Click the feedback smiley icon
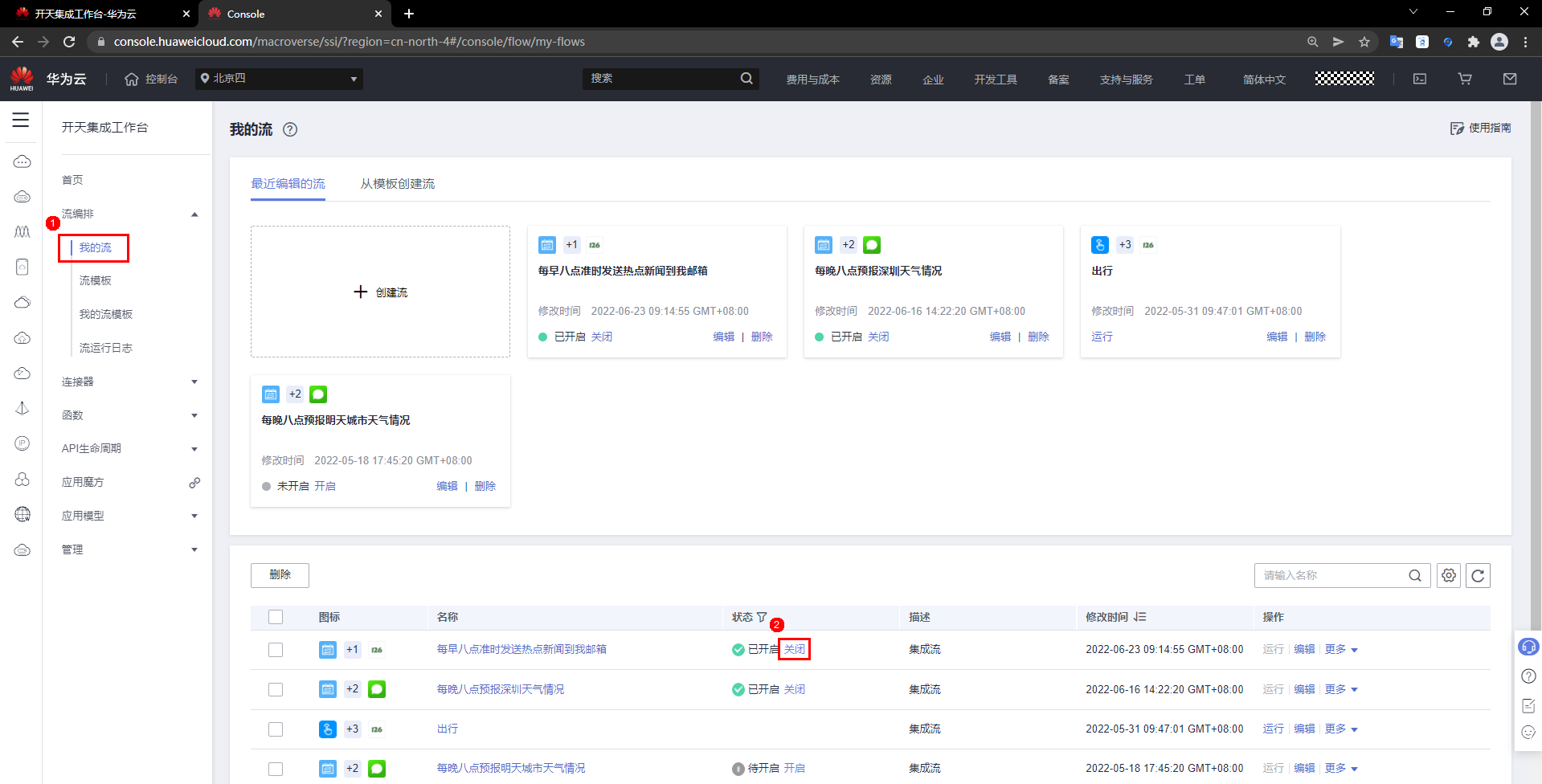1542x784 pixels. coord(1528,733)
